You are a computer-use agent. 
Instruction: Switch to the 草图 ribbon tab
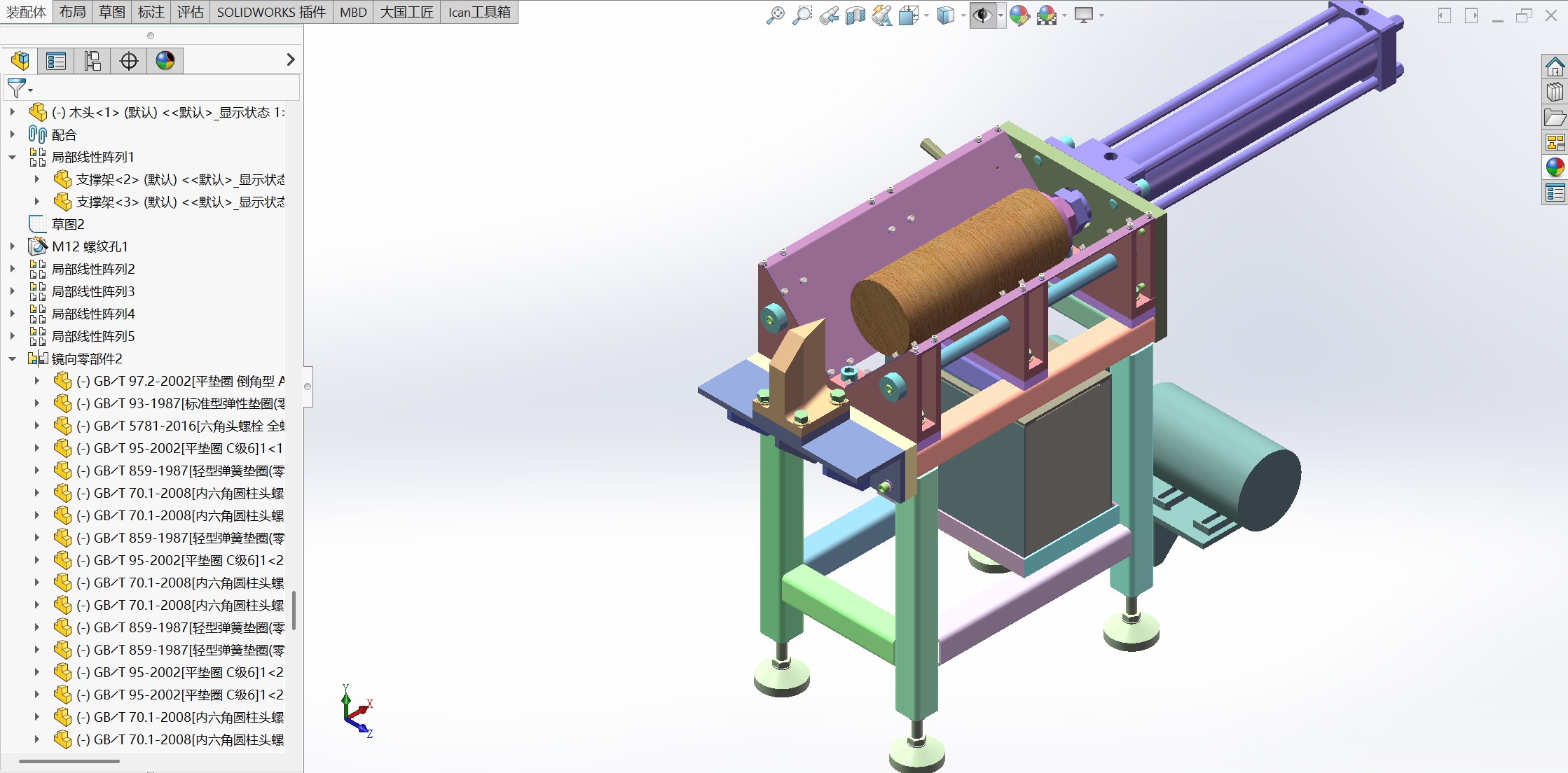pyautogui.click(x=111, y=12)
